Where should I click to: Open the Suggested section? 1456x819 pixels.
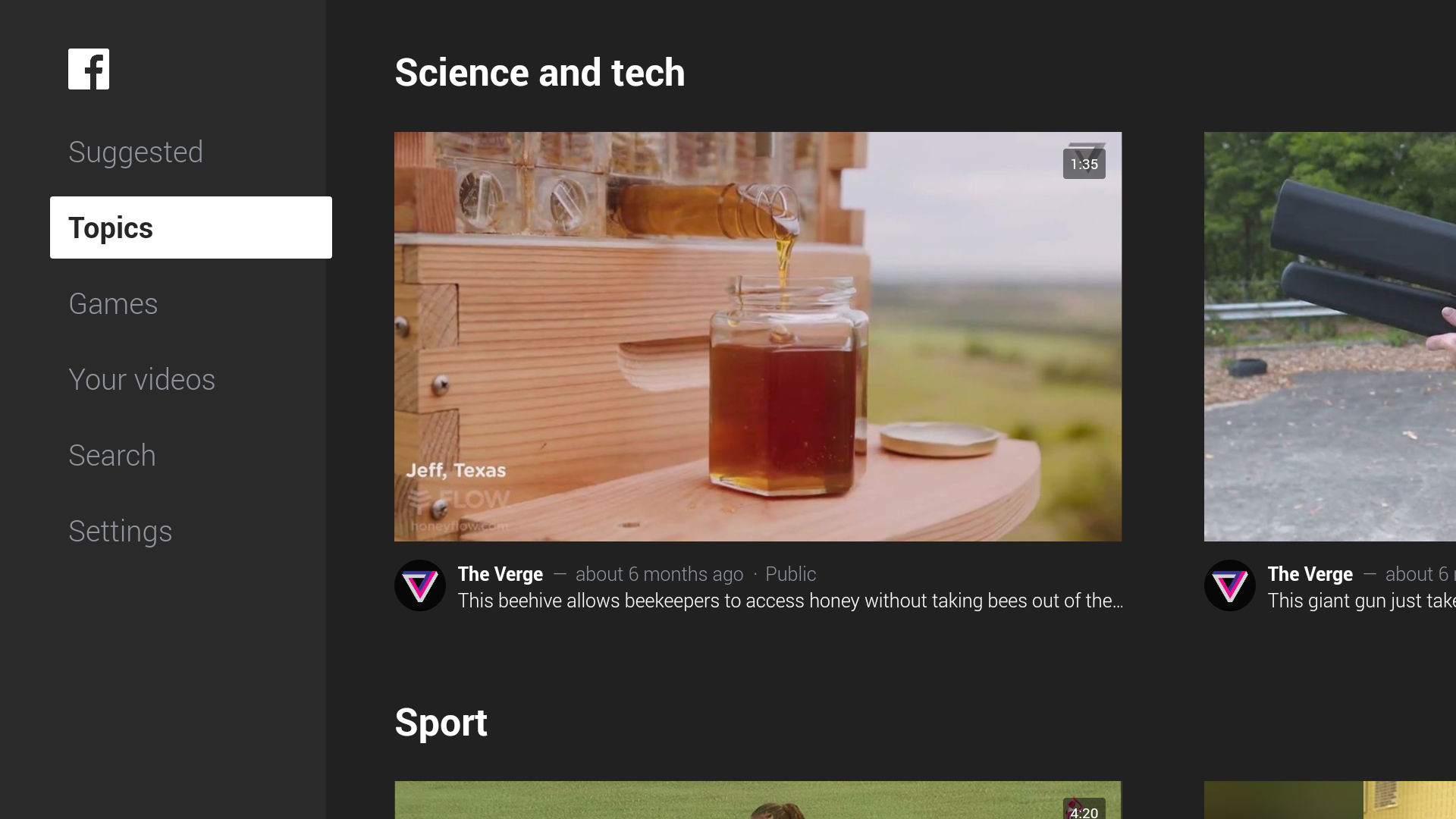(x=136, y=152)
